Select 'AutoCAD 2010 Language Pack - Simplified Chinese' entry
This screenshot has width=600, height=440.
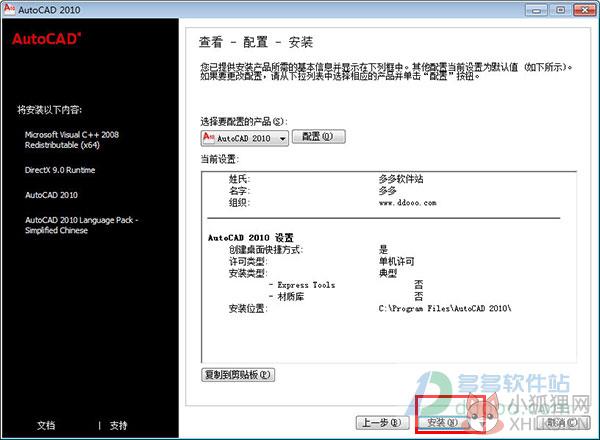click(82, 225)
